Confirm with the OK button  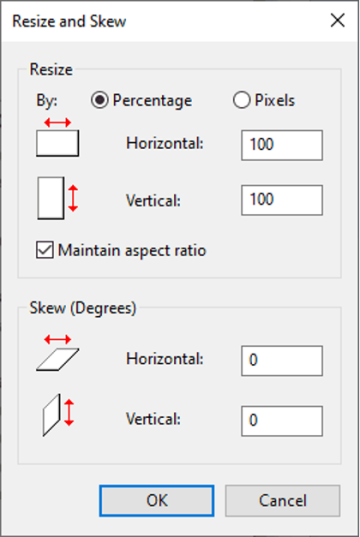(x=157, y=501)
